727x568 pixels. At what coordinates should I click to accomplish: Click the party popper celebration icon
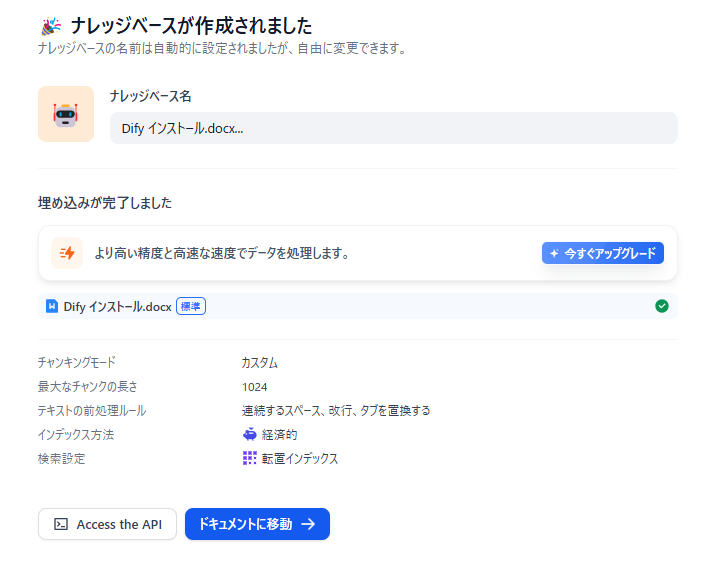point(51,26)
